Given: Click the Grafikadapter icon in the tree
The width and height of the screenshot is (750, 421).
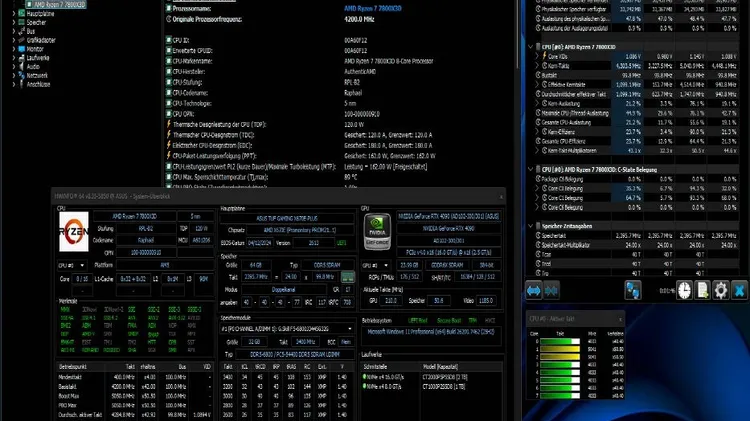Looking at the screenshot, I should 22,39.
